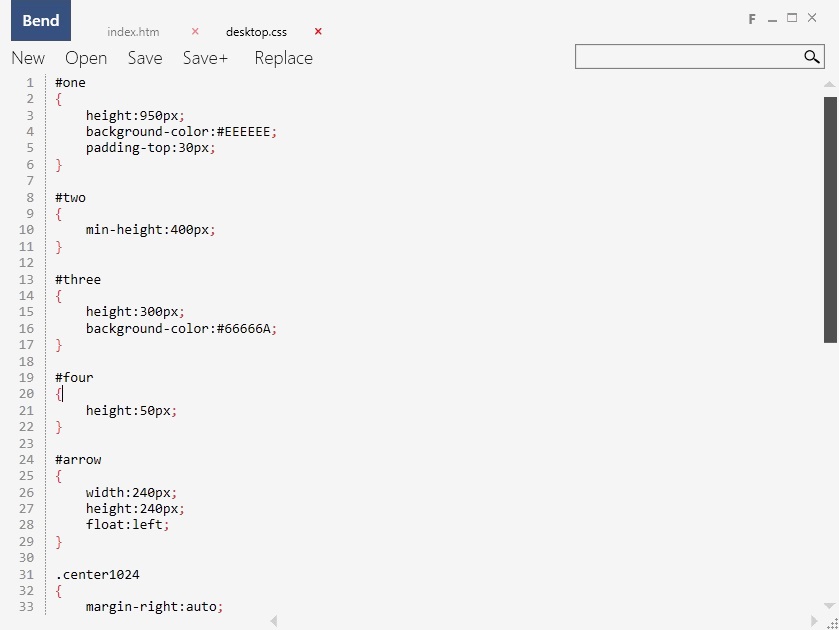
Task: Switch to the index.htm tab
Action: click(133, 32)
